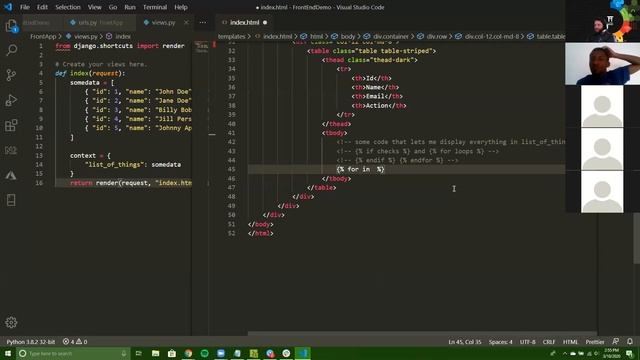Open Microsoft Store from taskbar

tap(172, 353)
